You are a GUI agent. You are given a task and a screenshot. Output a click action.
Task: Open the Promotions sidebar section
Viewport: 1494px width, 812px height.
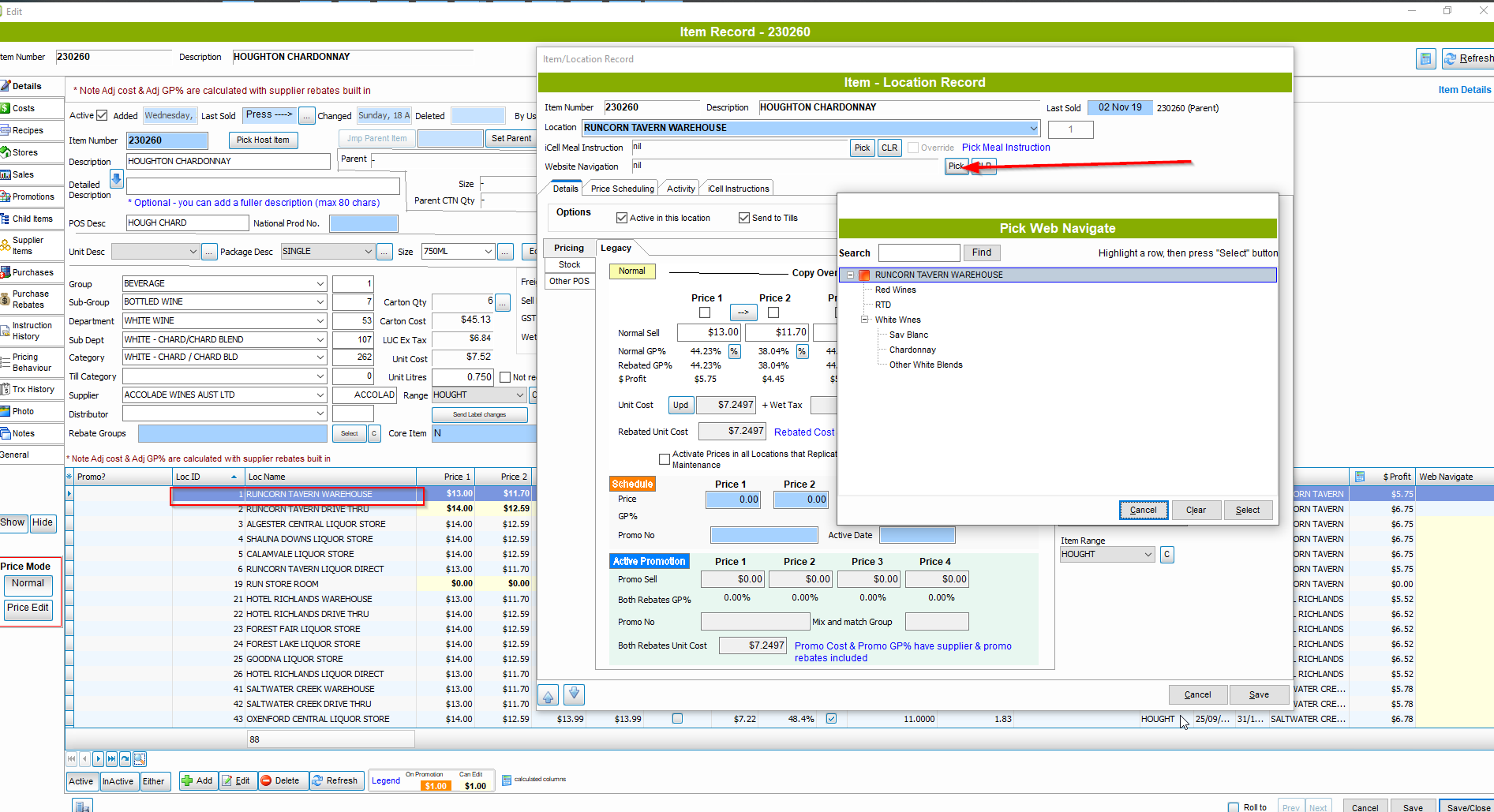tap(33, 196)
